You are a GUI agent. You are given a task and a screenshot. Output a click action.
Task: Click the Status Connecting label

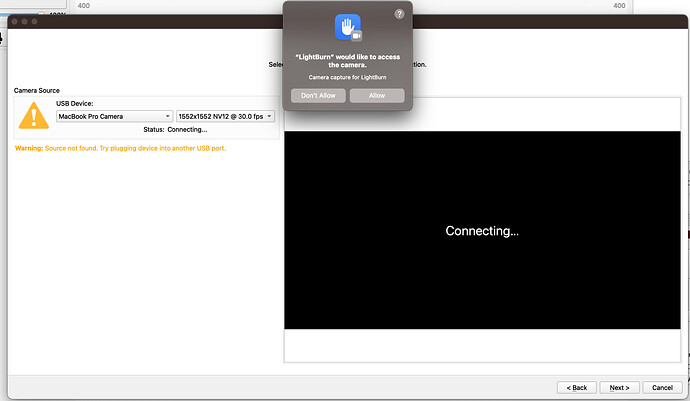click(175, 129)
